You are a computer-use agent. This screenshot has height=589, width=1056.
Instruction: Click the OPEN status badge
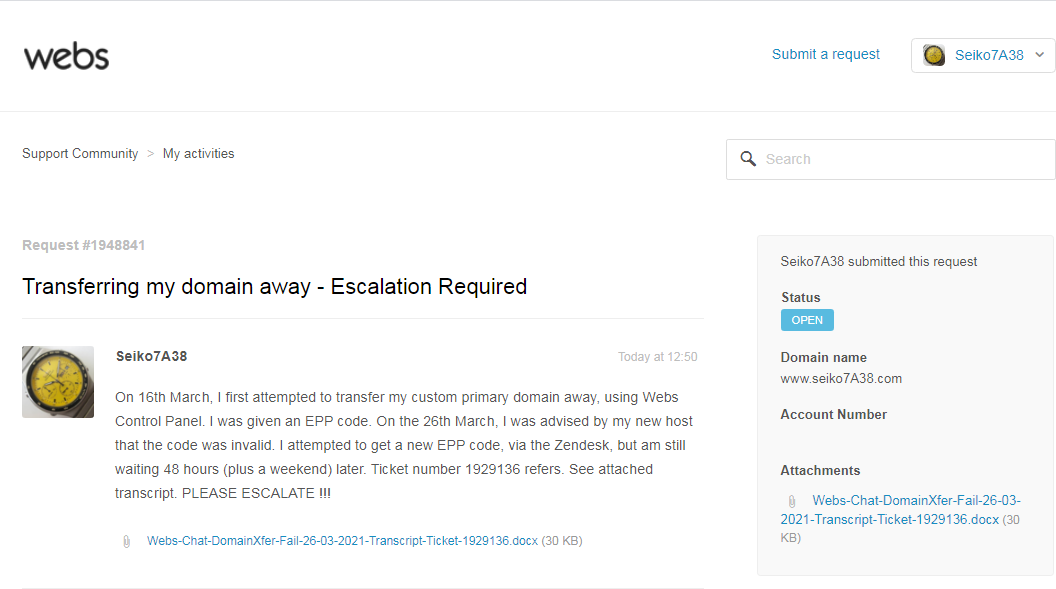[x=807, y=320]
